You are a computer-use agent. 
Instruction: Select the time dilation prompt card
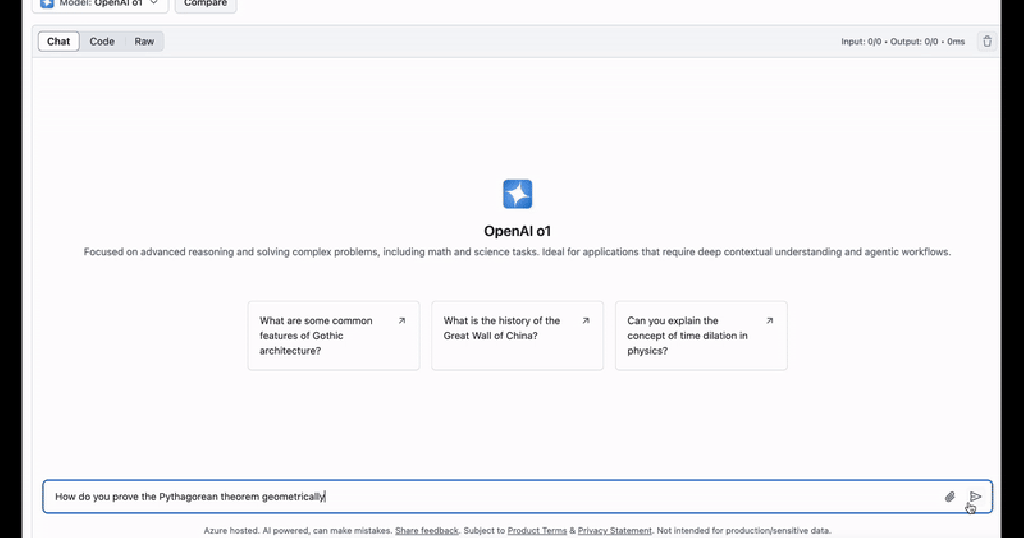(701, 336)
